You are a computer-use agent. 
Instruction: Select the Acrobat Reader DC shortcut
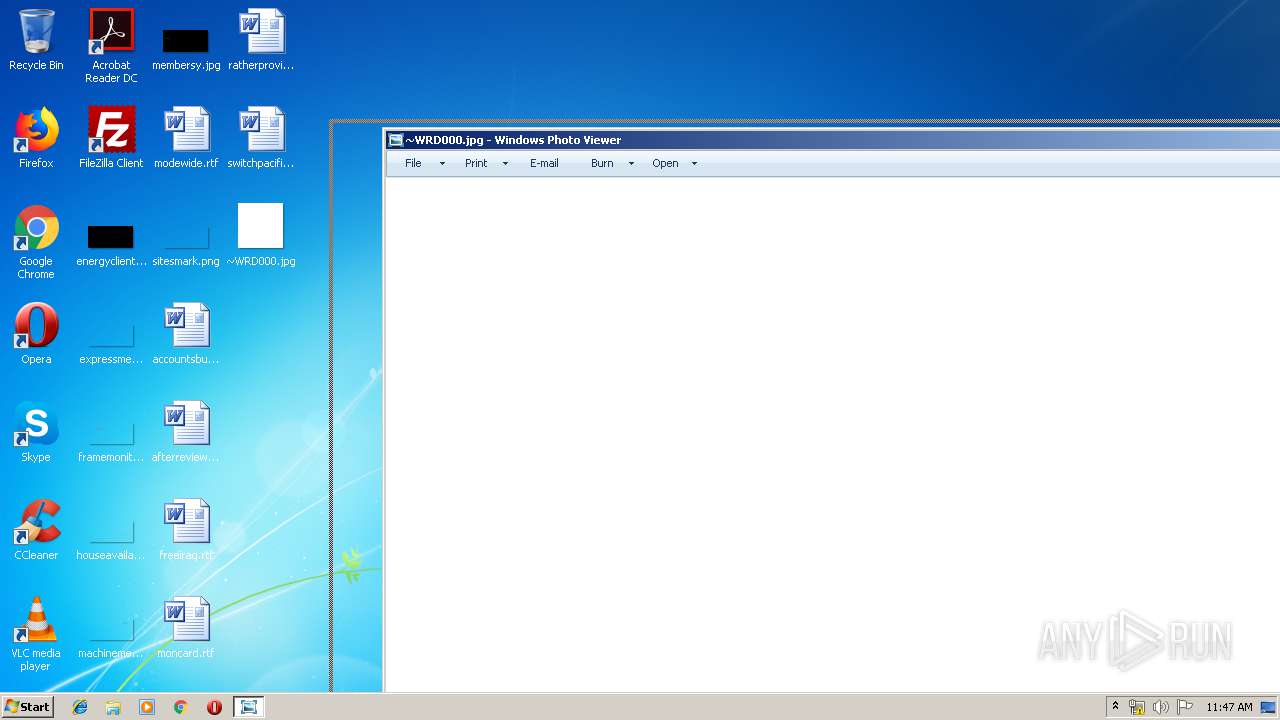(111, 46)
